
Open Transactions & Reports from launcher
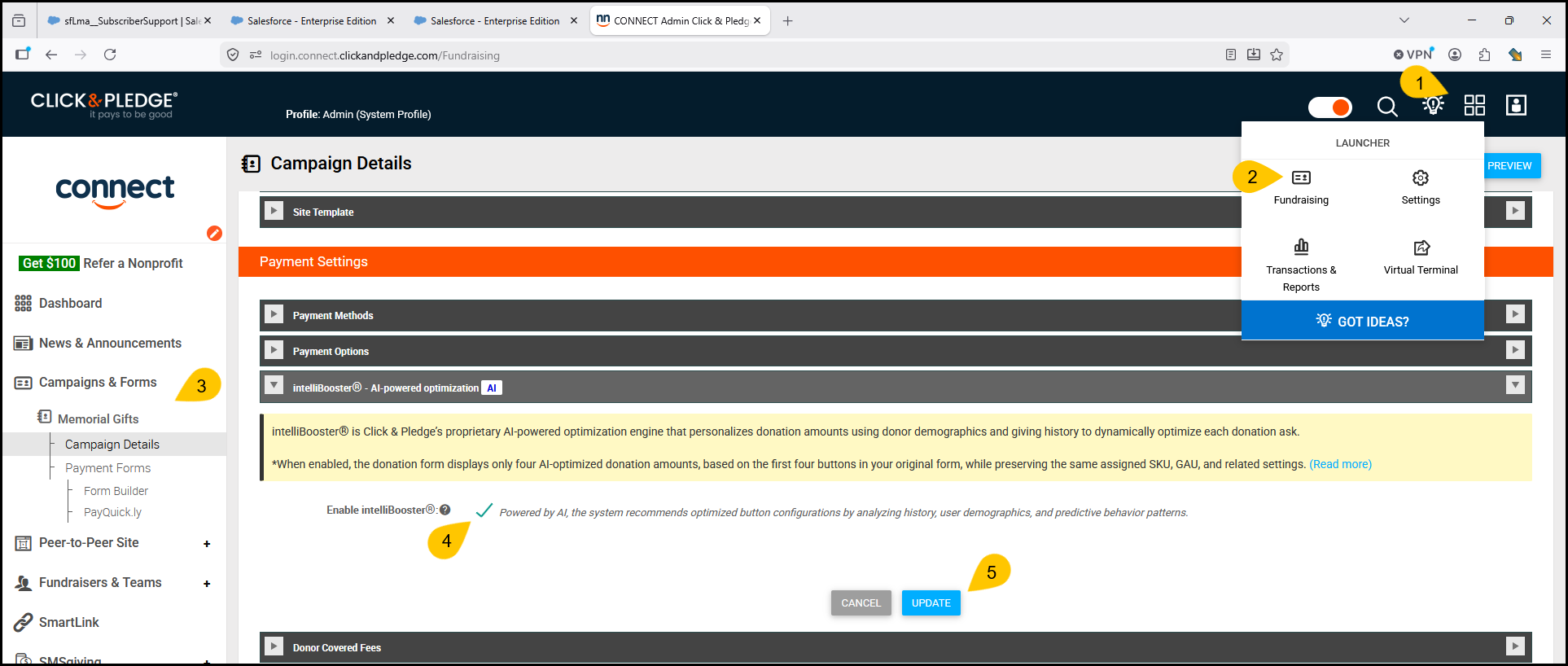[1301, 266]
